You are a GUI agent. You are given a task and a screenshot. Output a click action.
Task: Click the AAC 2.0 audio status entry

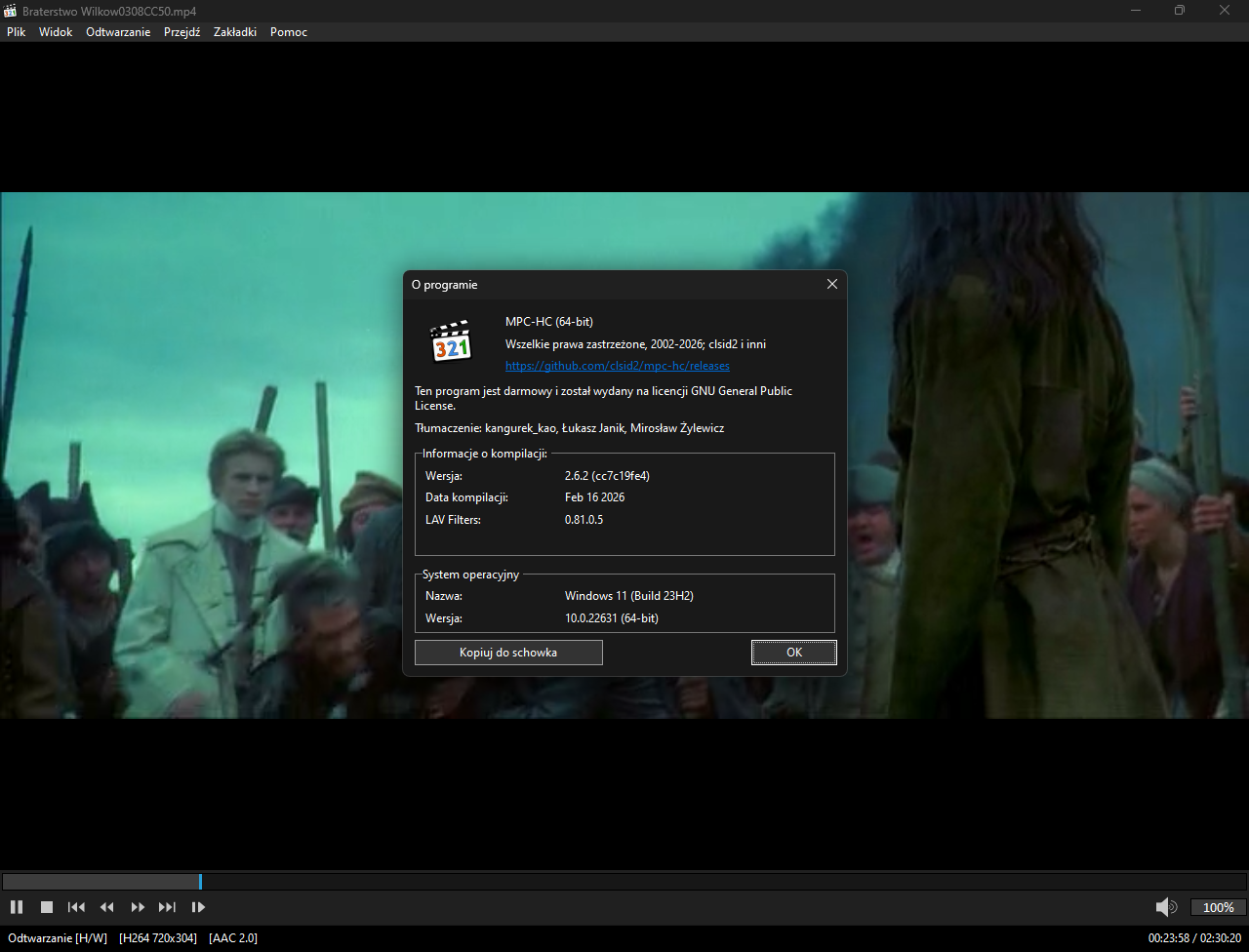point(233,938)
